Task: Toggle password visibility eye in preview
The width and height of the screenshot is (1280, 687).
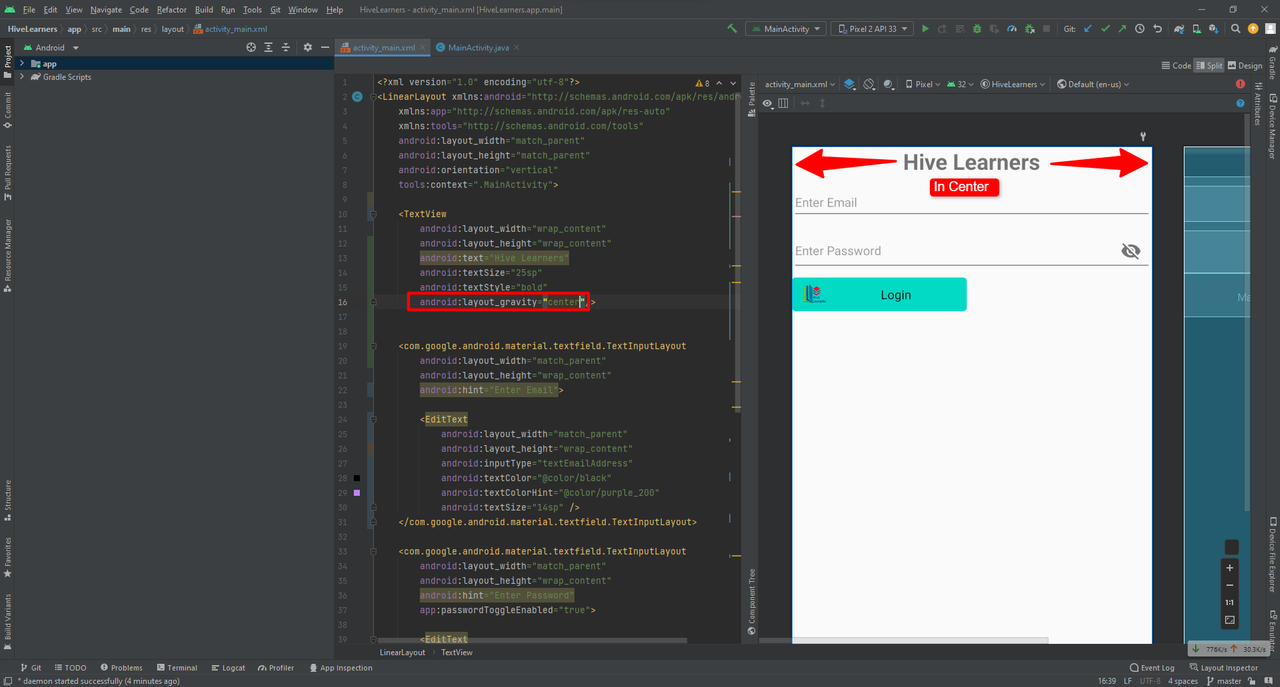Action: point(1131,251)
